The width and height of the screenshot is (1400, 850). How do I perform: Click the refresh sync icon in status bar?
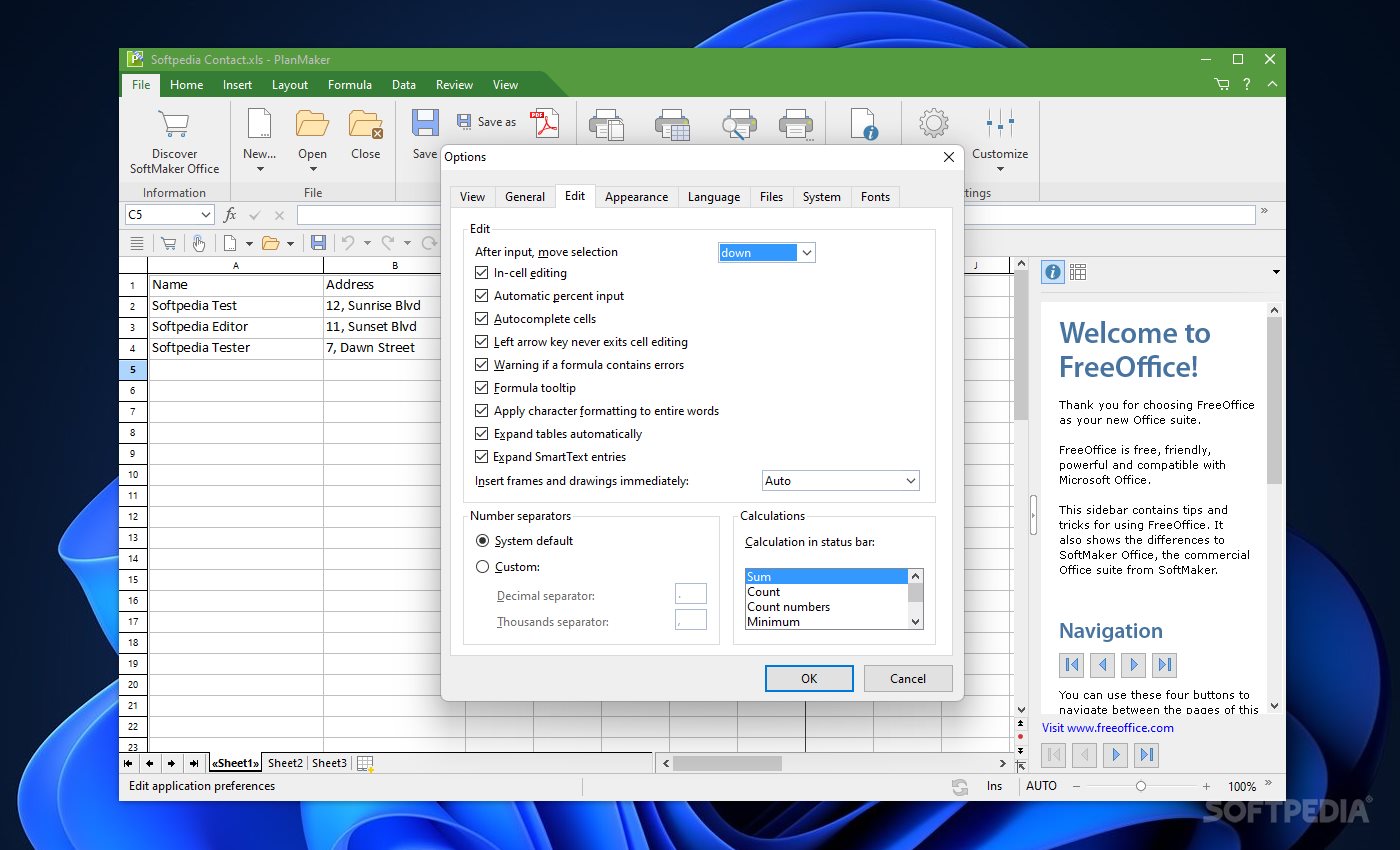point(960,787)
